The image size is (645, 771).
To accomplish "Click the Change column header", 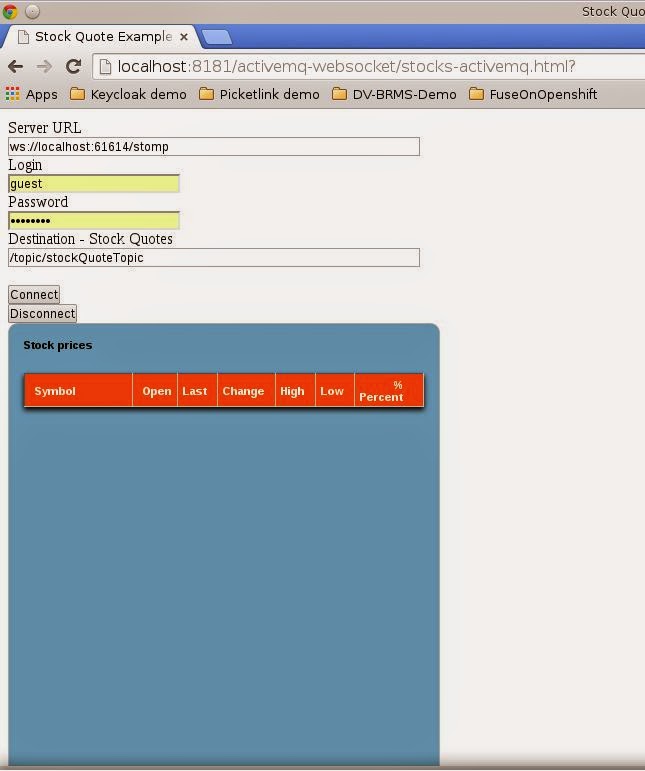I will tap(246, 391).
